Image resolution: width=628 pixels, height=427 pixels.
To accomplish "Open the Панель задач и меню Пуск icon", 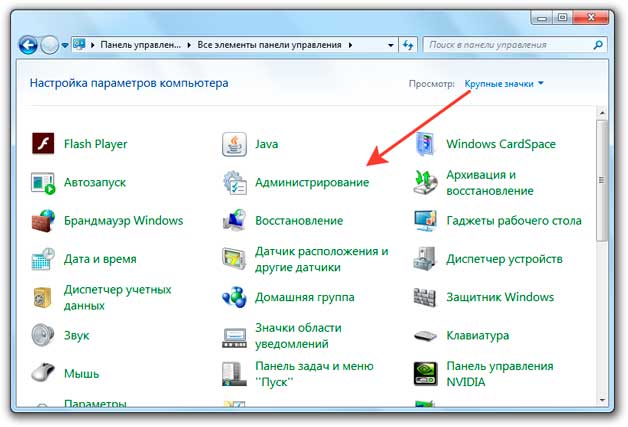I will pyautogui.click(x=234, y=374).
